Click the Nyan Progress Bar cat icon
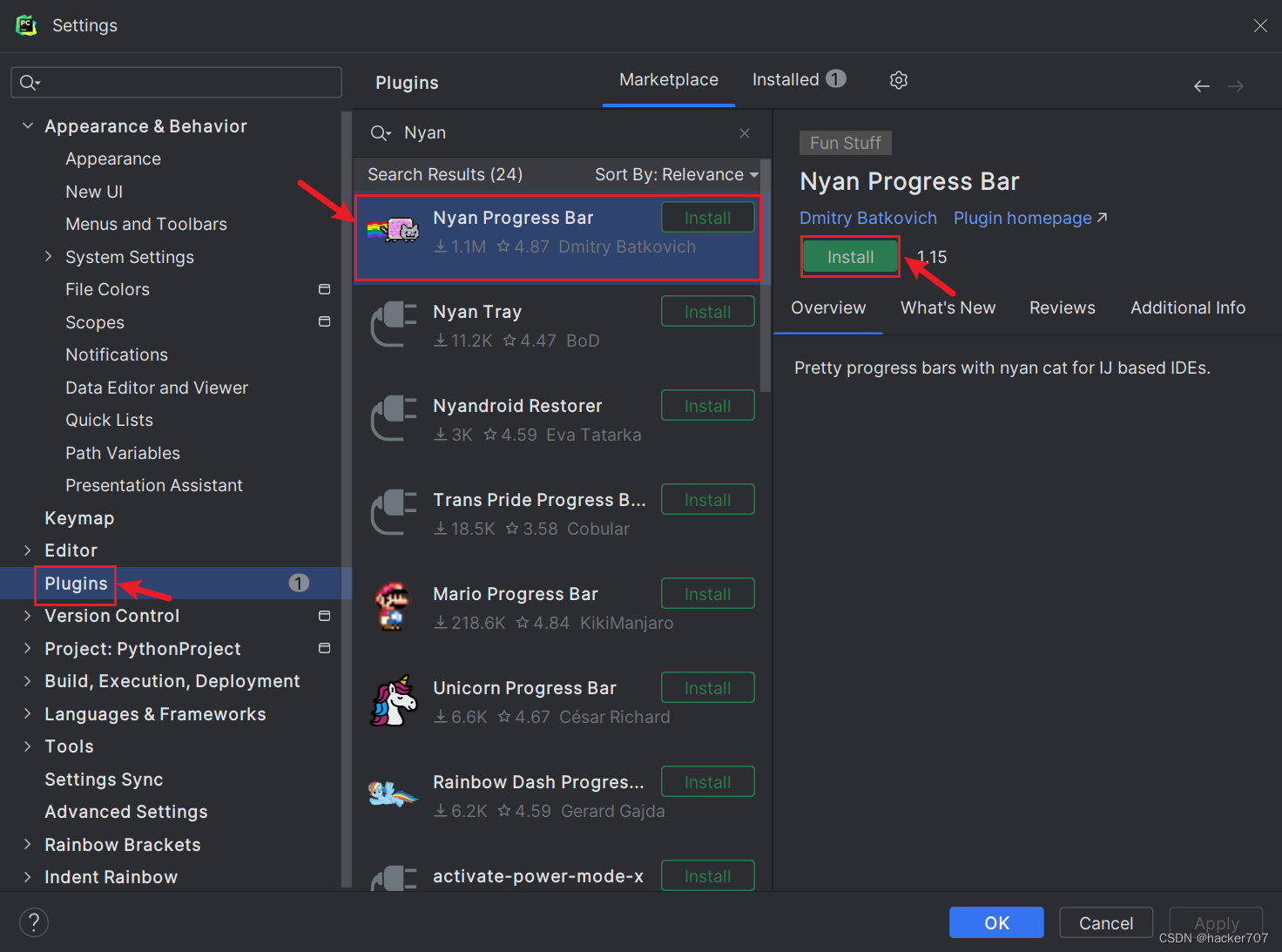This screenshot has width=1282, height=952. [393, 230]
